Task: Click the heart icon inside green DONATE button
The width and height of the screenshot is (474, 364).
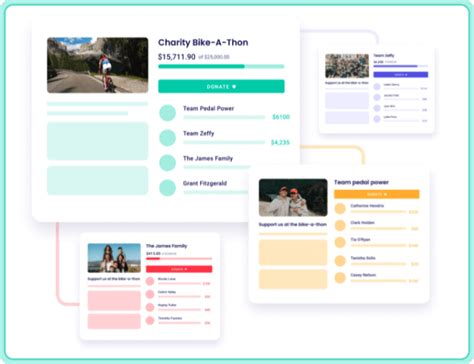Action: coord(234,86)
